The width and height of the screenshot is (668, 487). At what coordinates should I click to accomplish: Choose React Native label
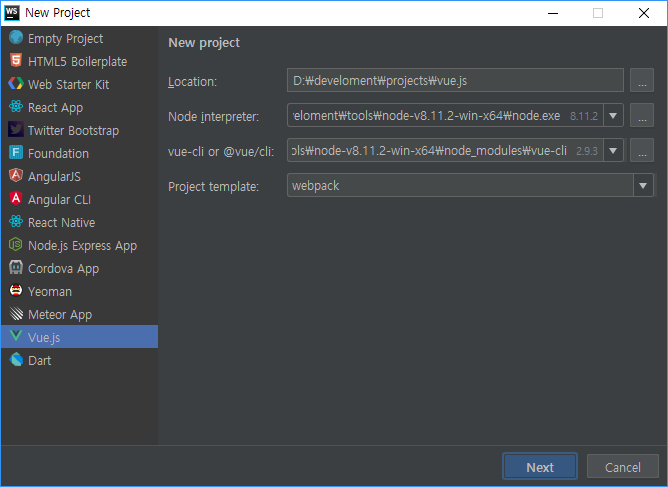[x=61, y=223]
